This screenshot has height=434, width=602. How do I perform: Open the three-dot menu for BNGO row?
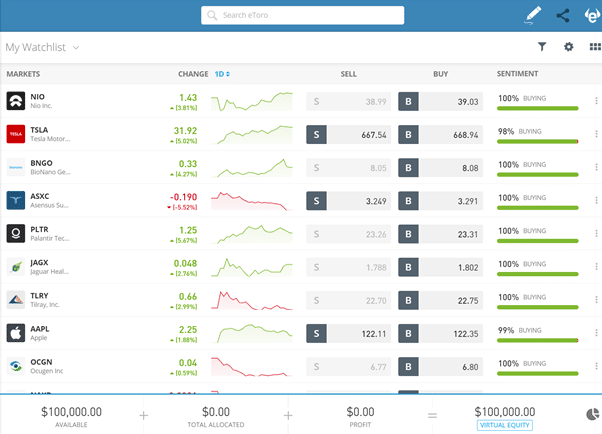click(x=596, y=167)
